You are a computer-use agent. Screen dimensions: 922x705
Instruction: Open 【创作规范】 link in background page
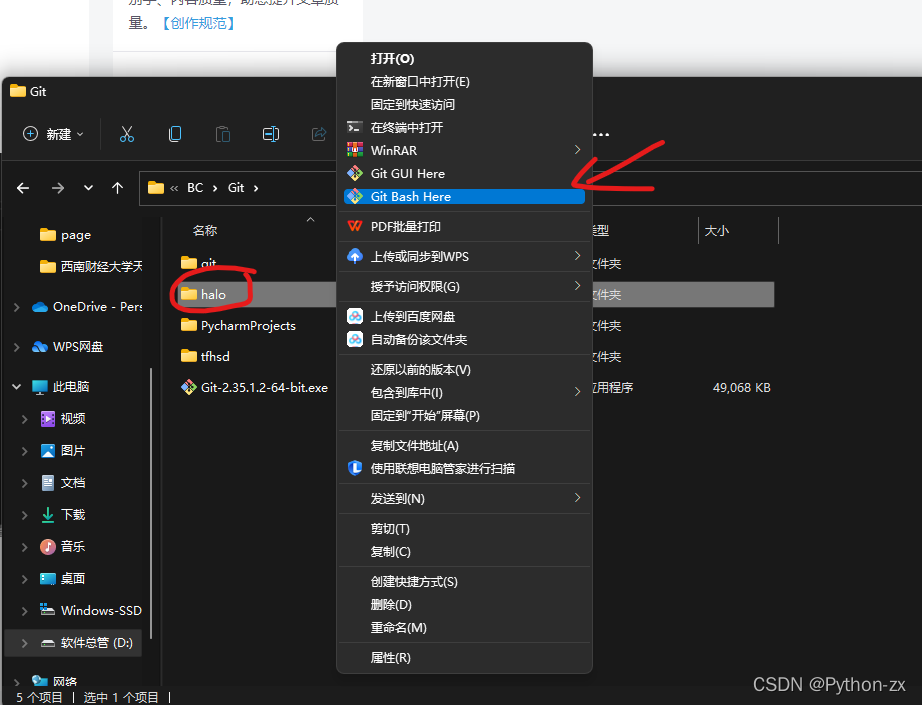point(198,23)
